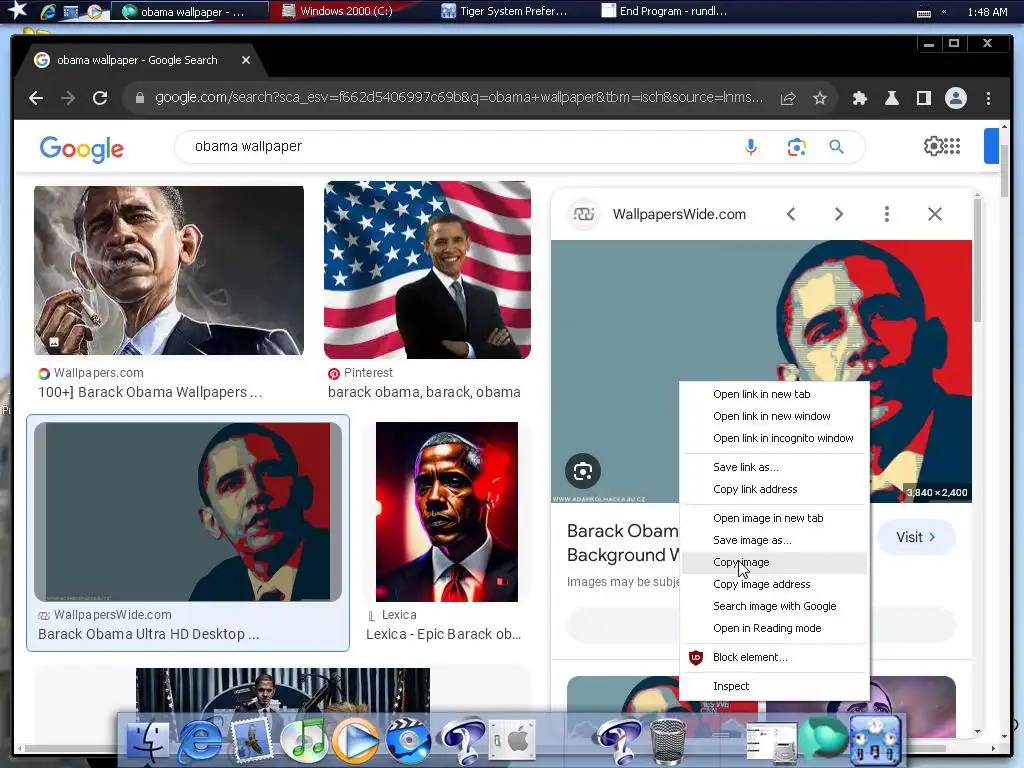Open the Chrome labs flask icon
Screen dimensions: 1024x768
click(x=891, y=98)
